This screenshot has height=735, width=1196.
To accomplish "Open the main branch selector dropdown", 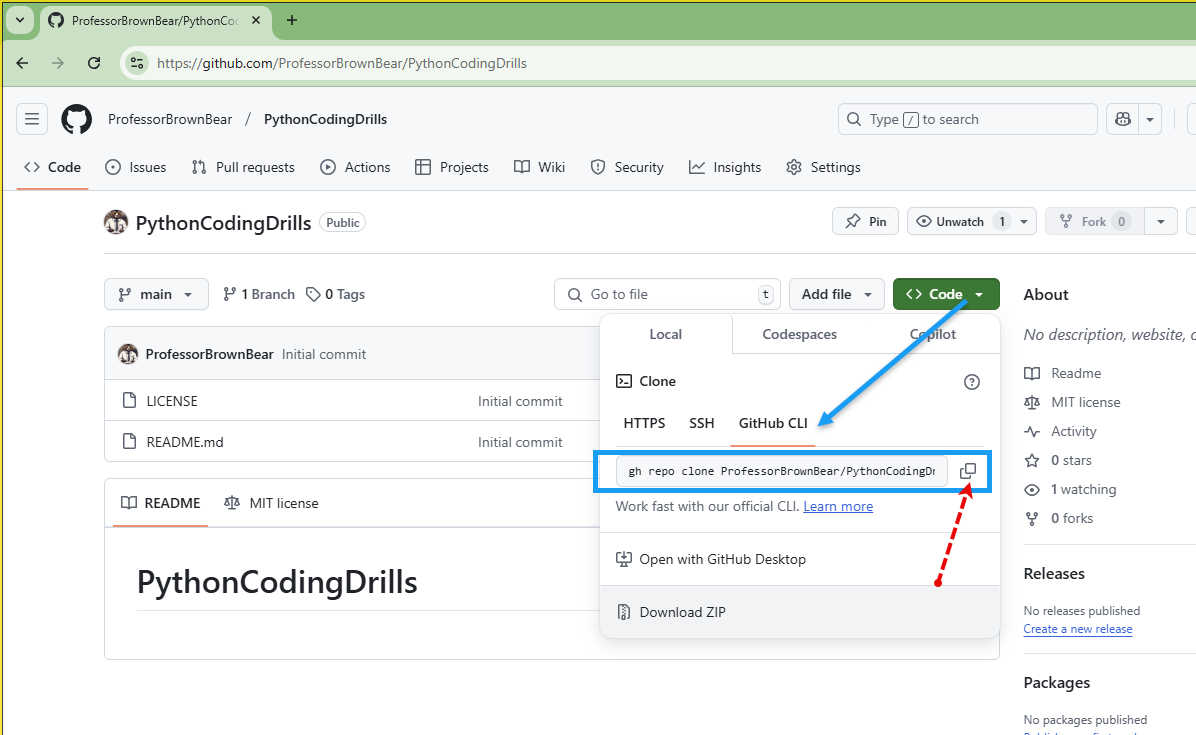I will (156, 294).
